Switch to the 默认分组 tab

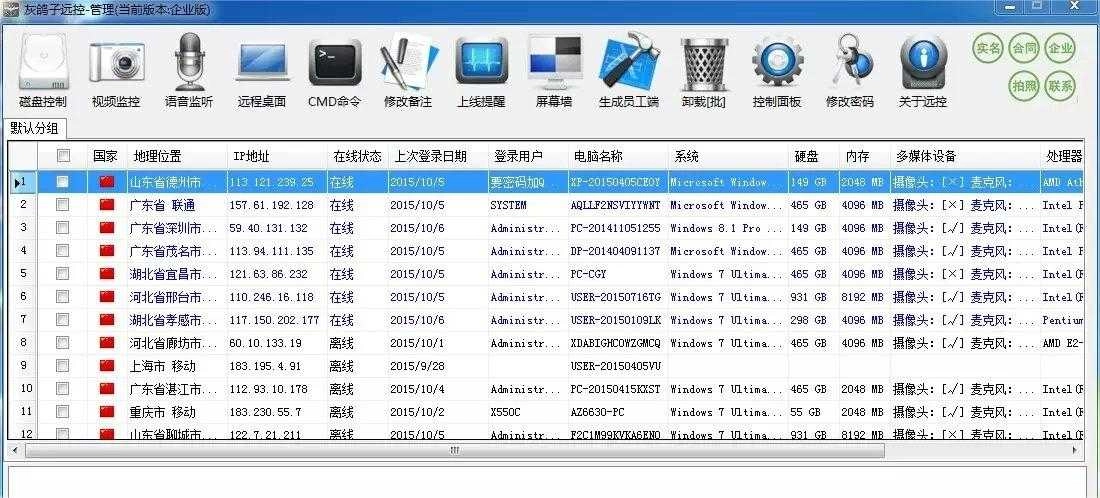coord(35,128)
